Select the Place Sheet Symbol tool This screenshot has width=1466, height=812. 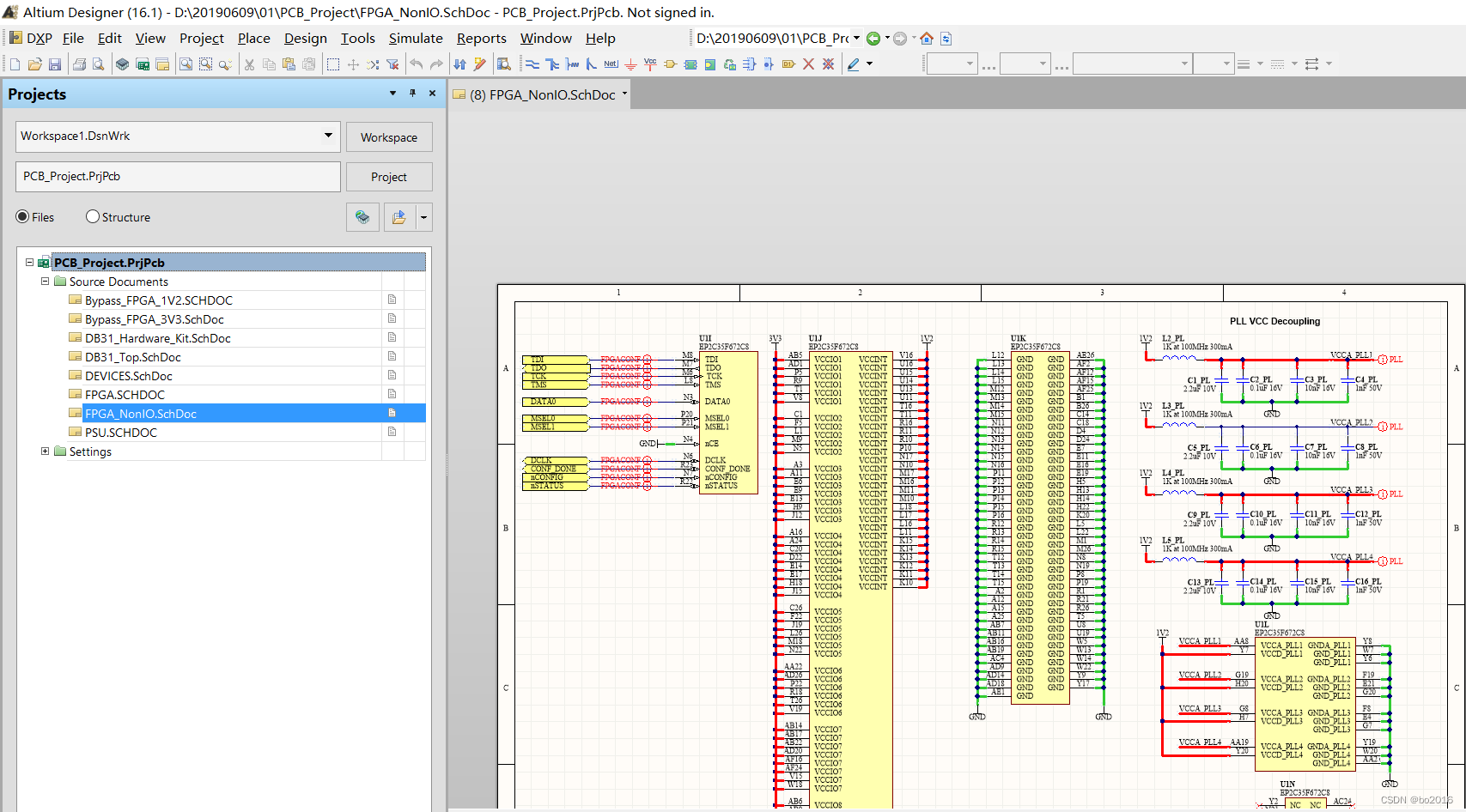(690, 64)
